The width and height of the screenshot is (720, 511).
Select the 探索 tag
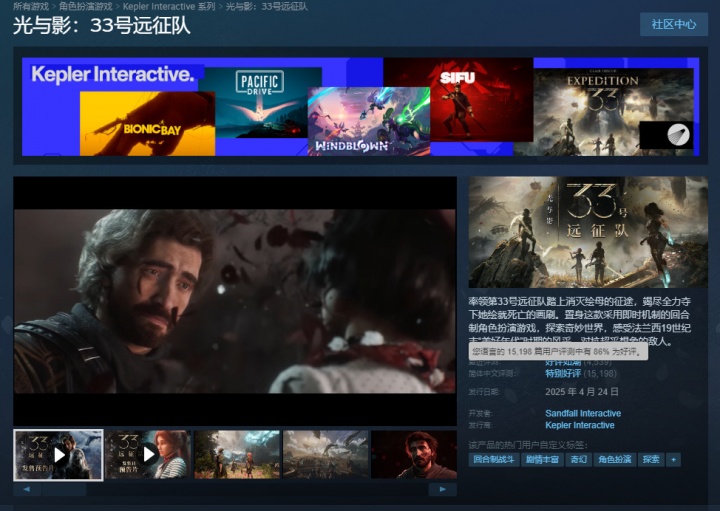click(x=651, y=460)
